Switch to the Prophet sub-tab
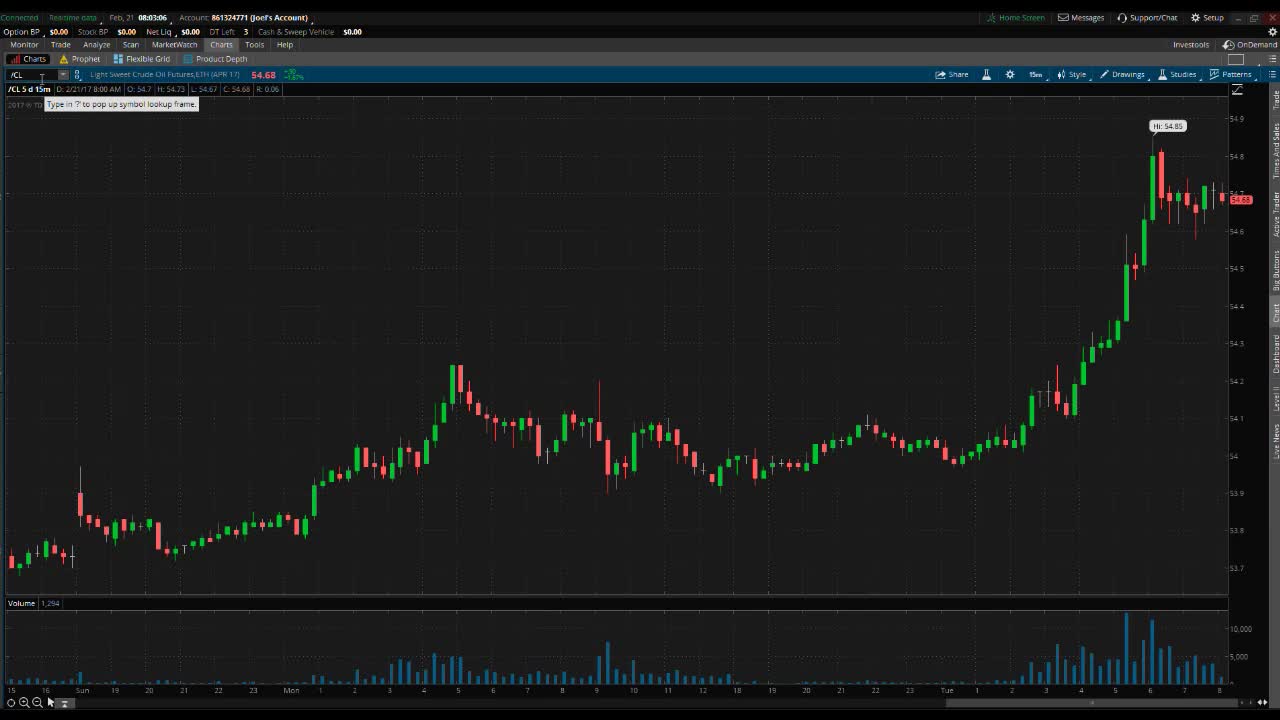This screenshot has height=720, width=1280. (x=80, y=59)
